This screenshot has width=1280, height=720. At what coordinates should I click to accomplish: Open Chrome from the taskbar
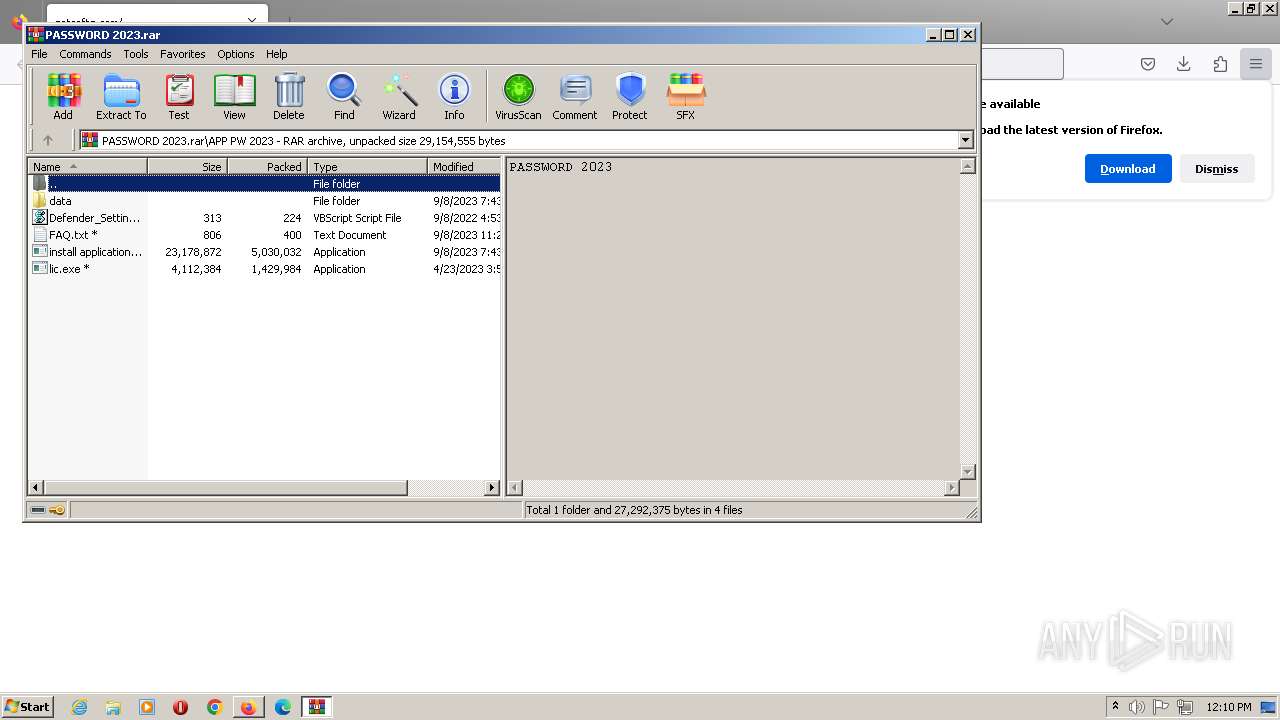click(214, 707)
